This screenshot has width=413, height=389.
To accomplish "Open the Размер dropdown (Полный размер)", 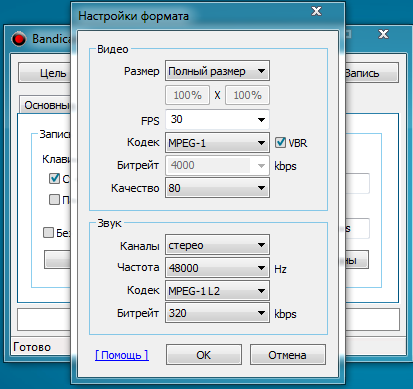I will point(217,71).
